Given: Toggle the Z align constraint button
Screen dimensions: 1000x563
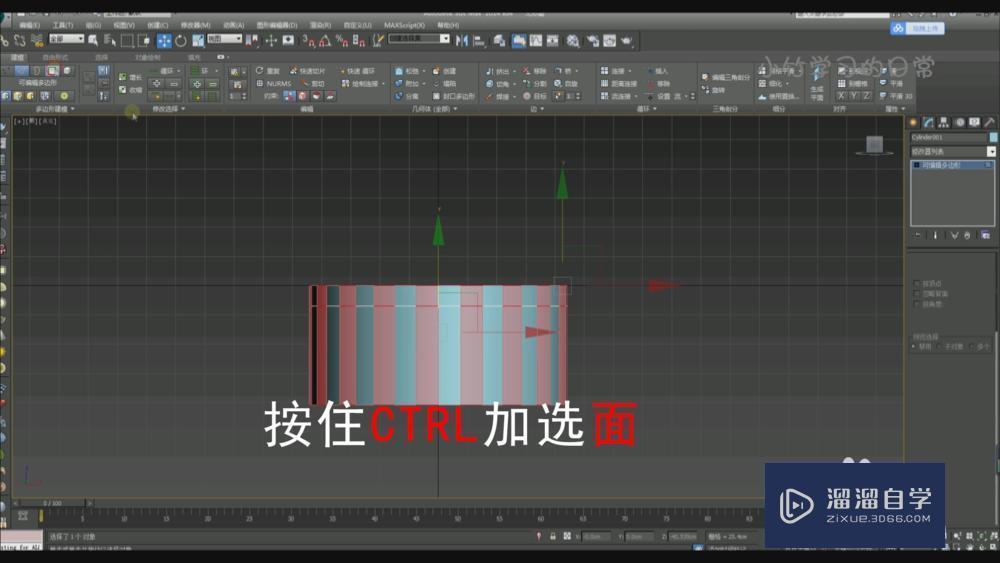Looking at the screenshot, I should tap(867, 96).
